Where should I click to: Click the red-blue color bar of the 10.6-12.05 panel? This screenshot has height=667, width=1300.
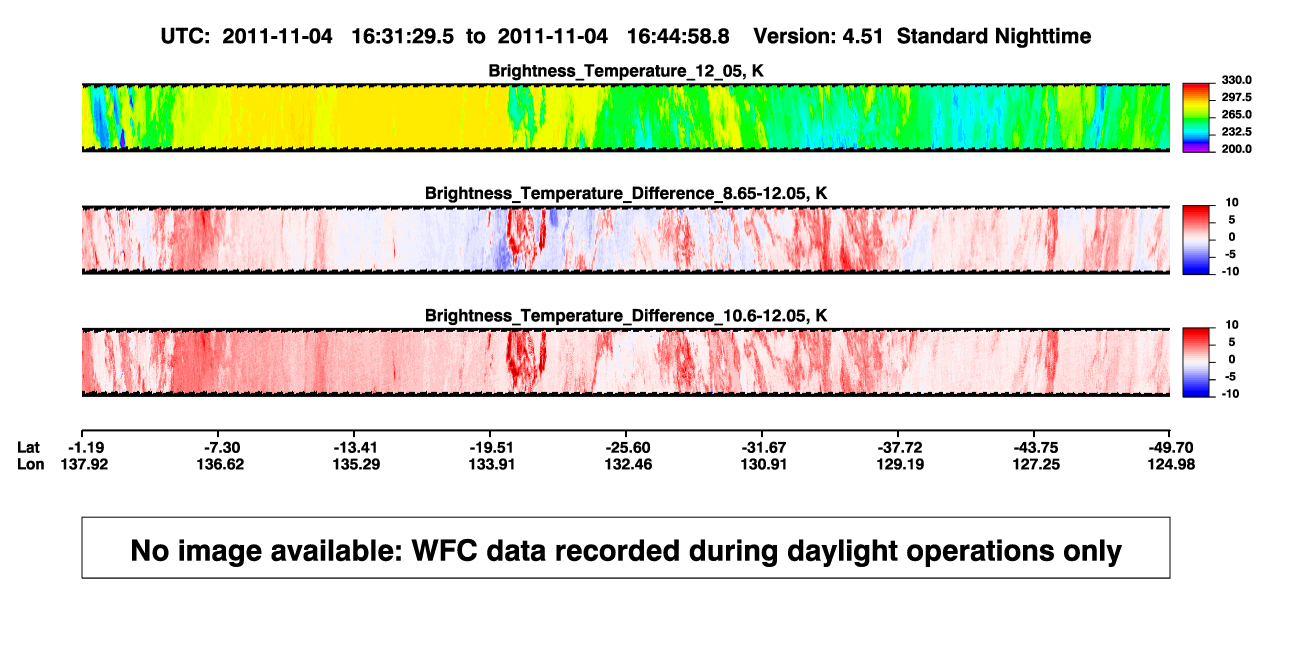click(1195, 362)
